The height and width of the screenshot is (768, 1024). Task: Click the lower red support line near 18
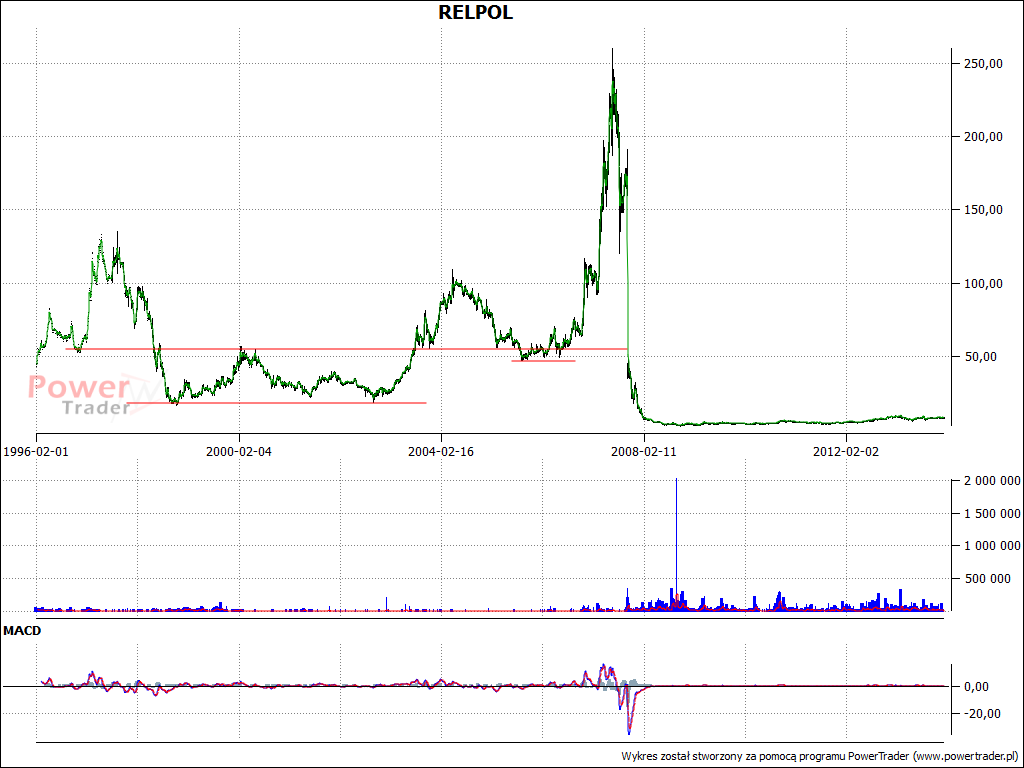278,403
